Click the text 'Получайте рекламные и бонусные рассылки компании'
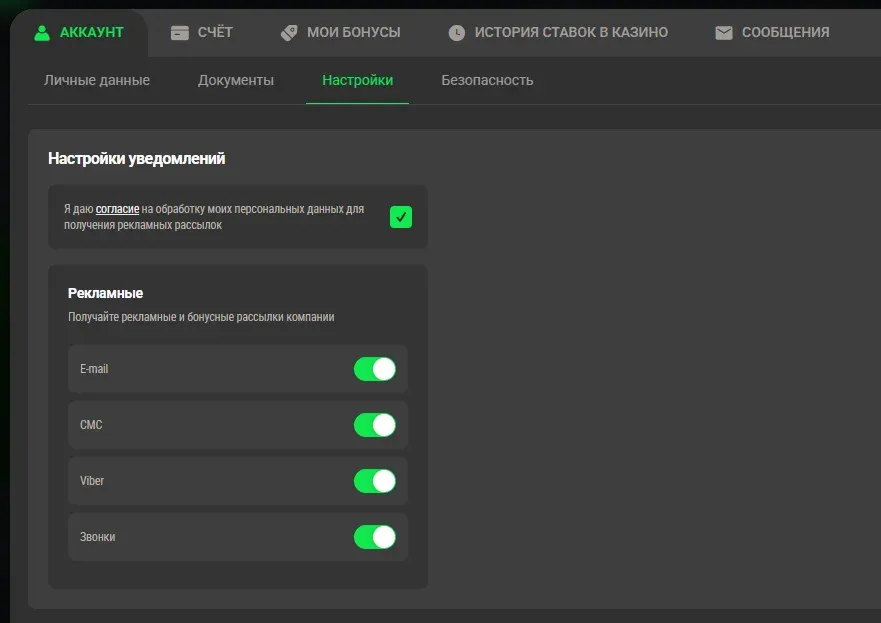Viewport: 881px width, 623px height. point(201,317)
